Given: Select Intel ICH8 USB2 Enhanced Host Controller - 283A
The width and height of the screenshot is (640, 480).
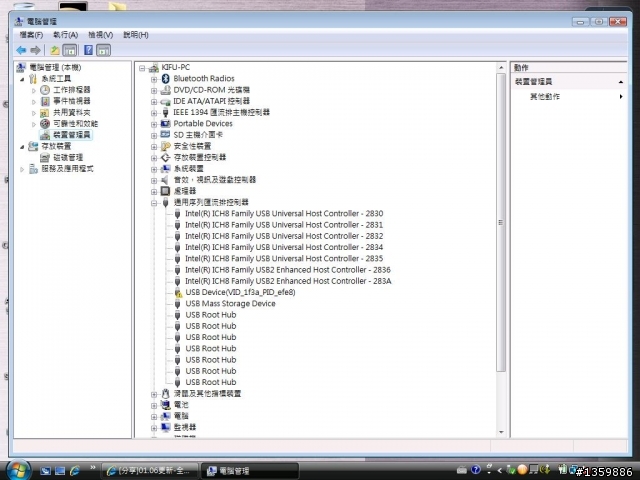Looking at the screenshot, I should click(288, 281).
